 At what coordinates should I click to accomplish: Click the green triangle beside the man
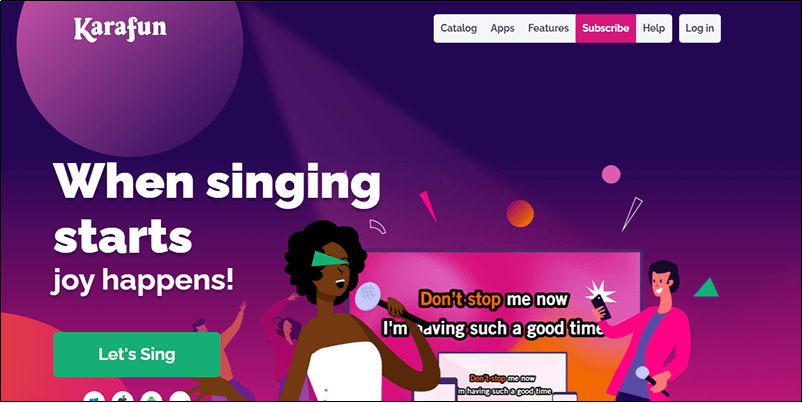tap(707, 288)
